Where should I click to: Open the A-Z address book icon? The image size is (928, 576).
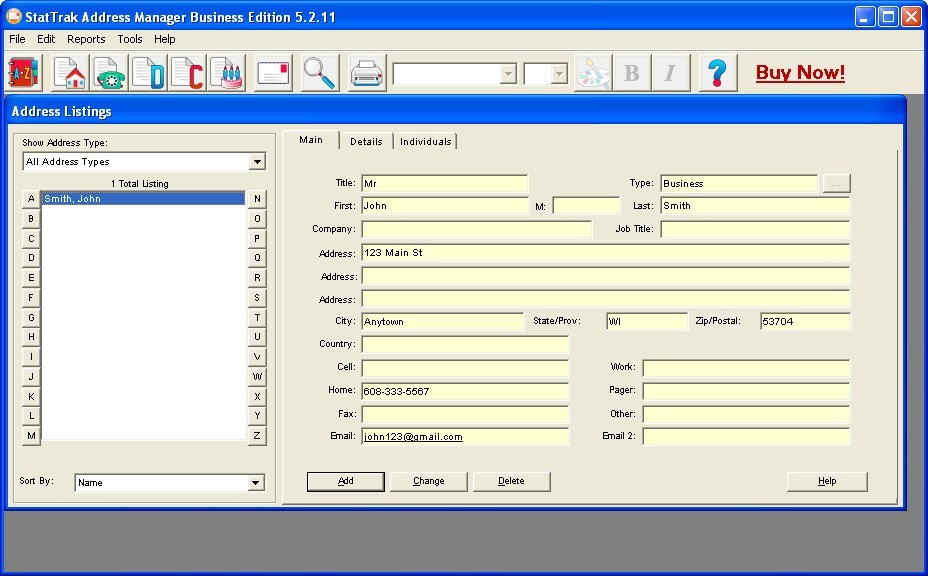coord(24,73)
